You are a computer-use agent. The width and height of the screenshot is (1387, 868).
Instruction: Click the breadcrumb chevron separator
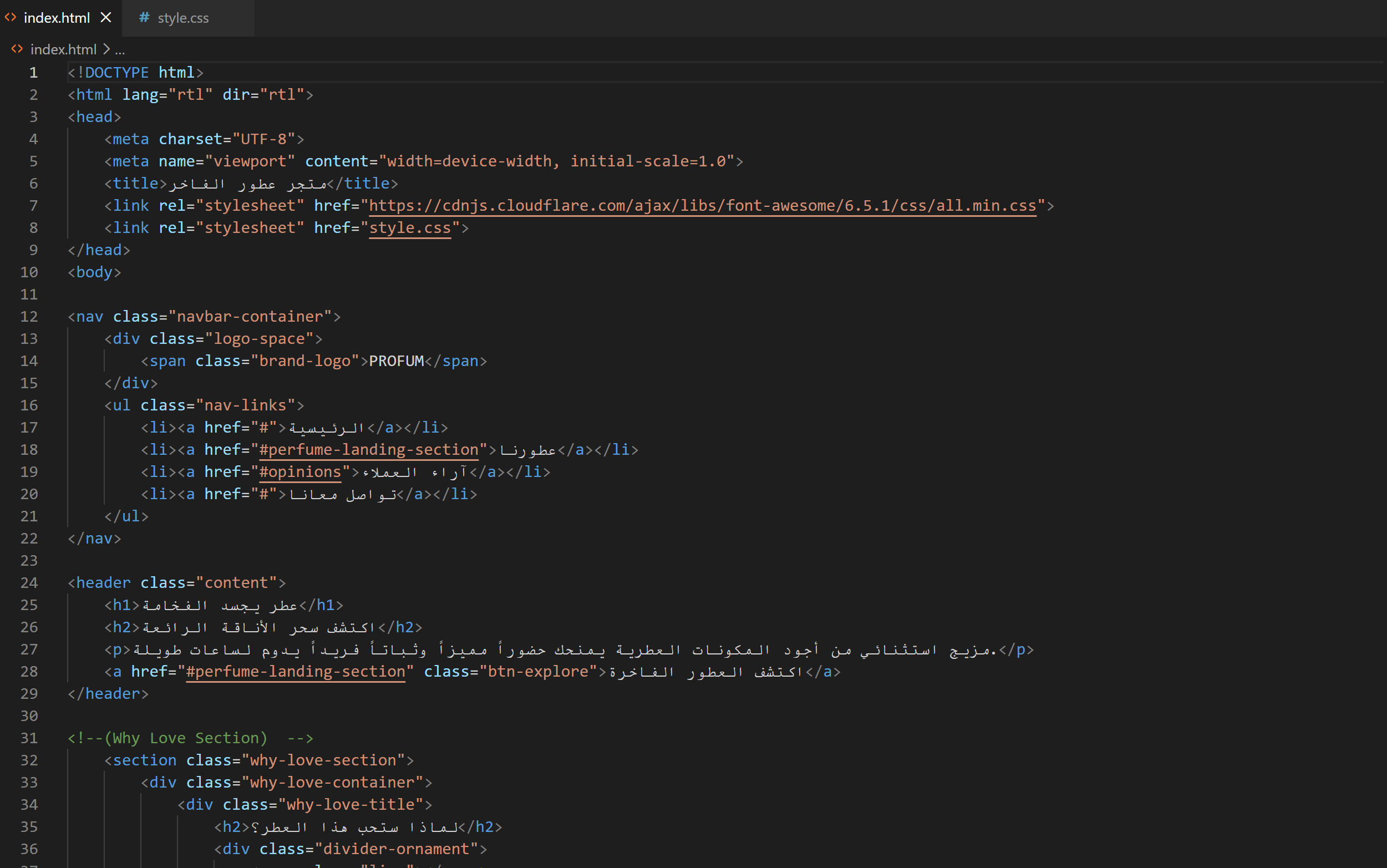(x=106, y=49)
